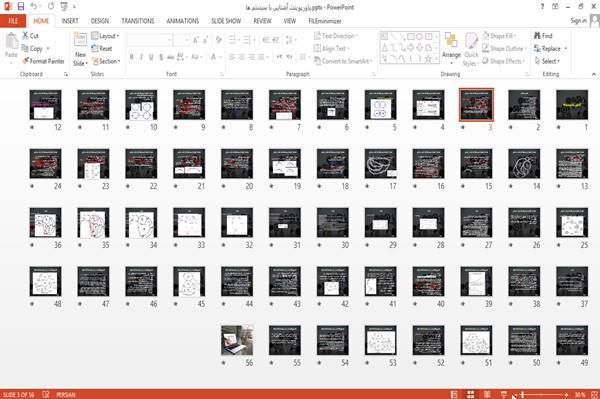Open the Arrange tool
The image size is (600, 399).
tap(451, 47)
